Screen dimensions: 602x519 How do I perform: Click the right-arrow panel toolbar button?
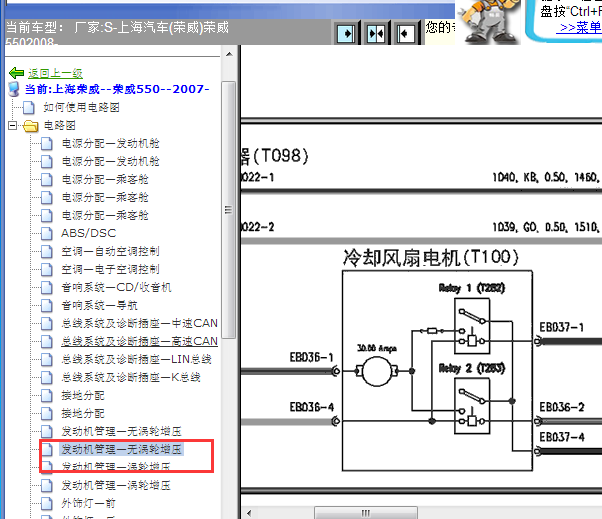click(x=346, y=33)
